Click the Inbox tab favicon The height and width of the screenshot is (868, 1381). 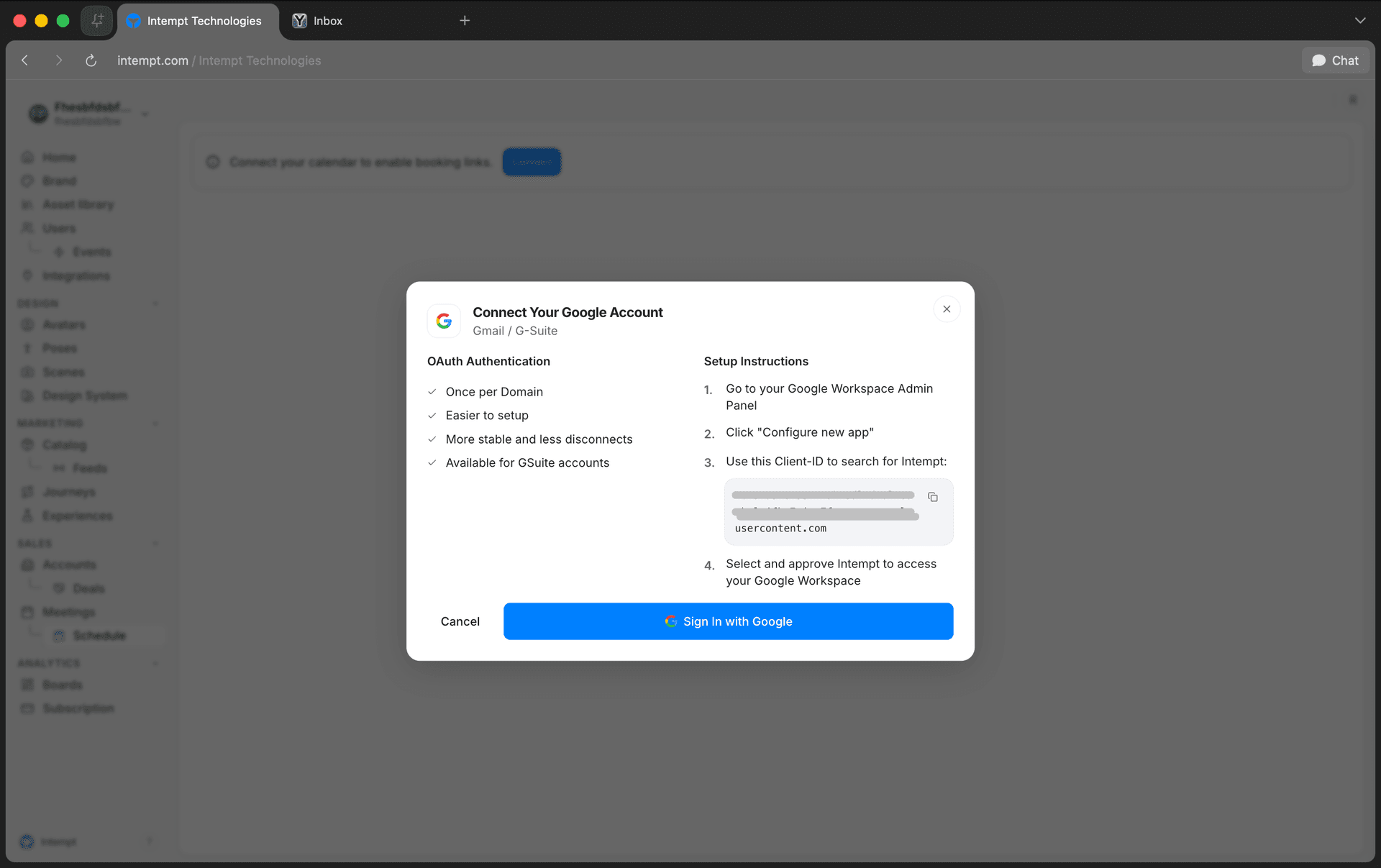(300, 21)
